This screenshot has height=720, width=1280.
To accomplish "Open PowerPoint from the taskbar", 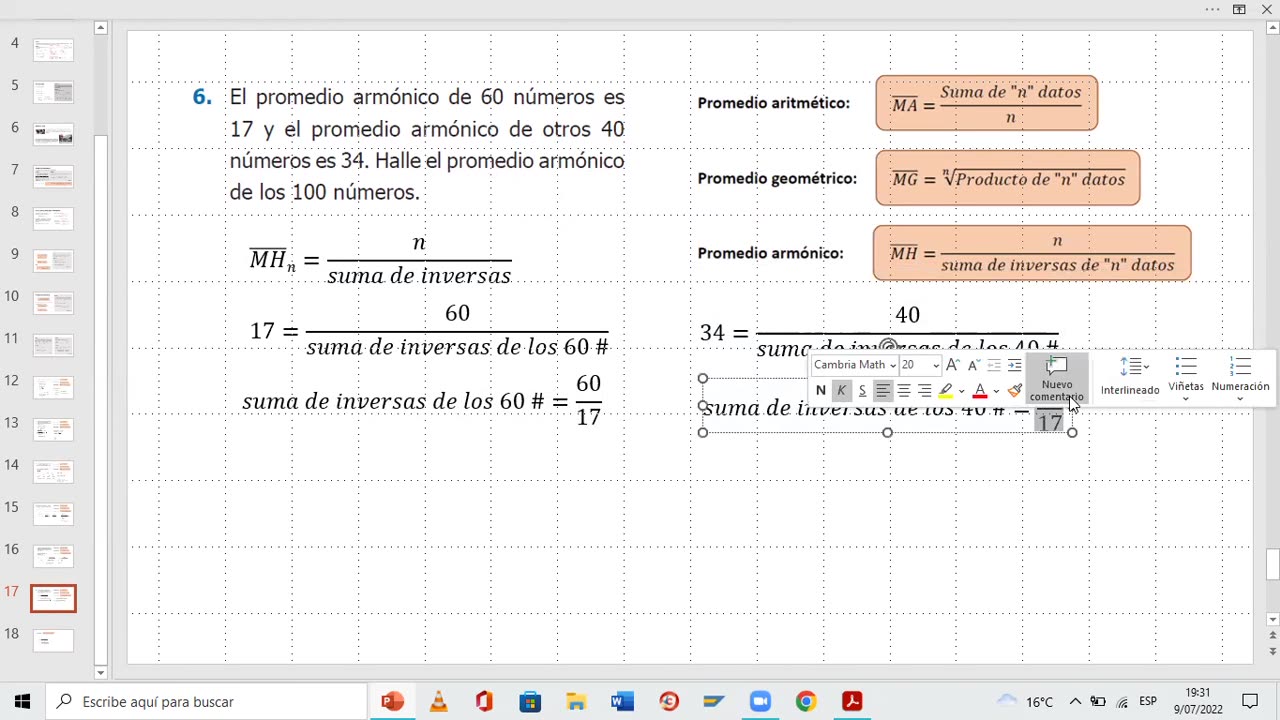I will [x=392, y=701].
